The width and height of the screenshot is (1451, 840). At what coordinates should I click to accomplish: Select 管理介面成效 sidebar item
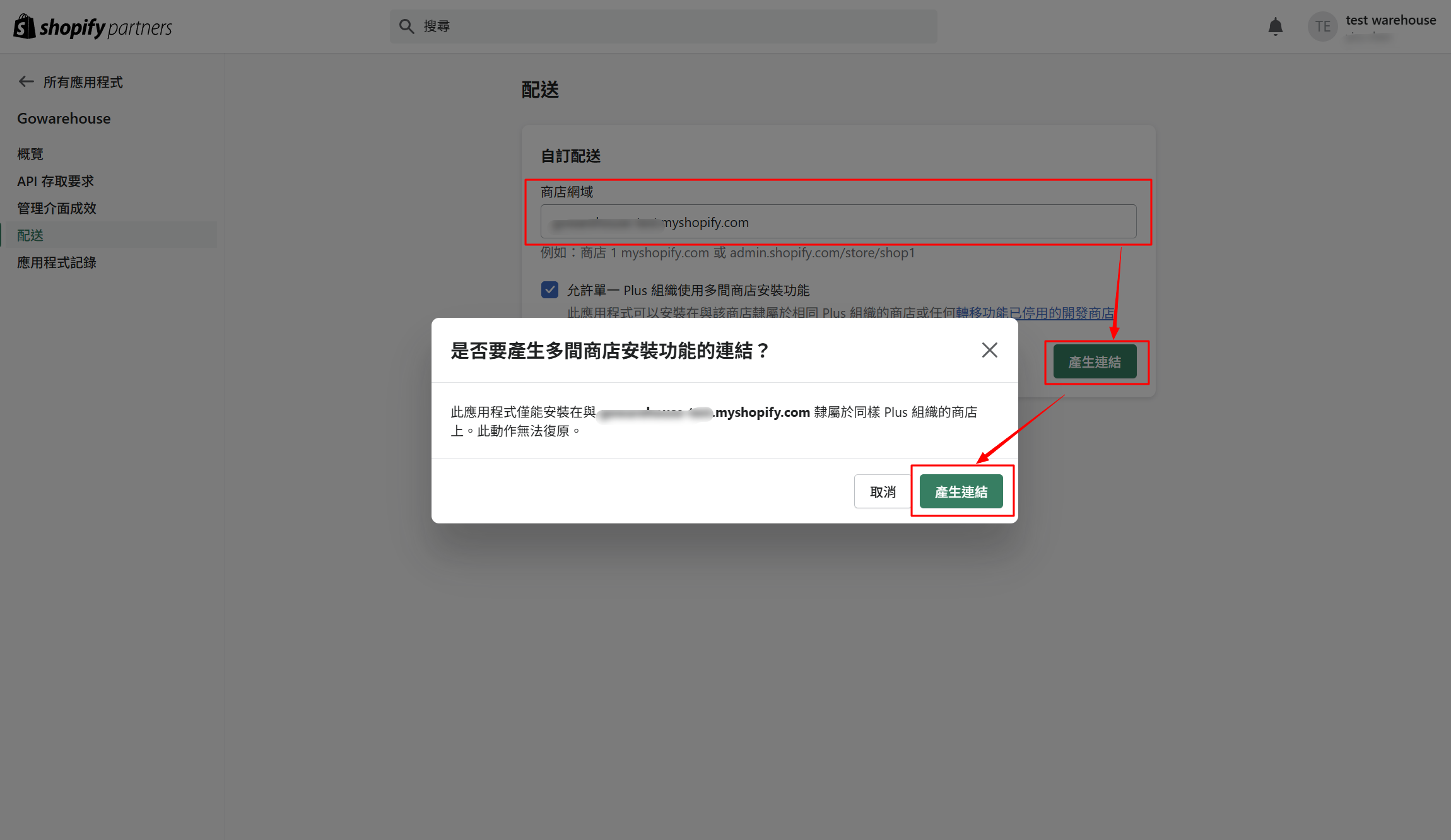pos(57,208)
